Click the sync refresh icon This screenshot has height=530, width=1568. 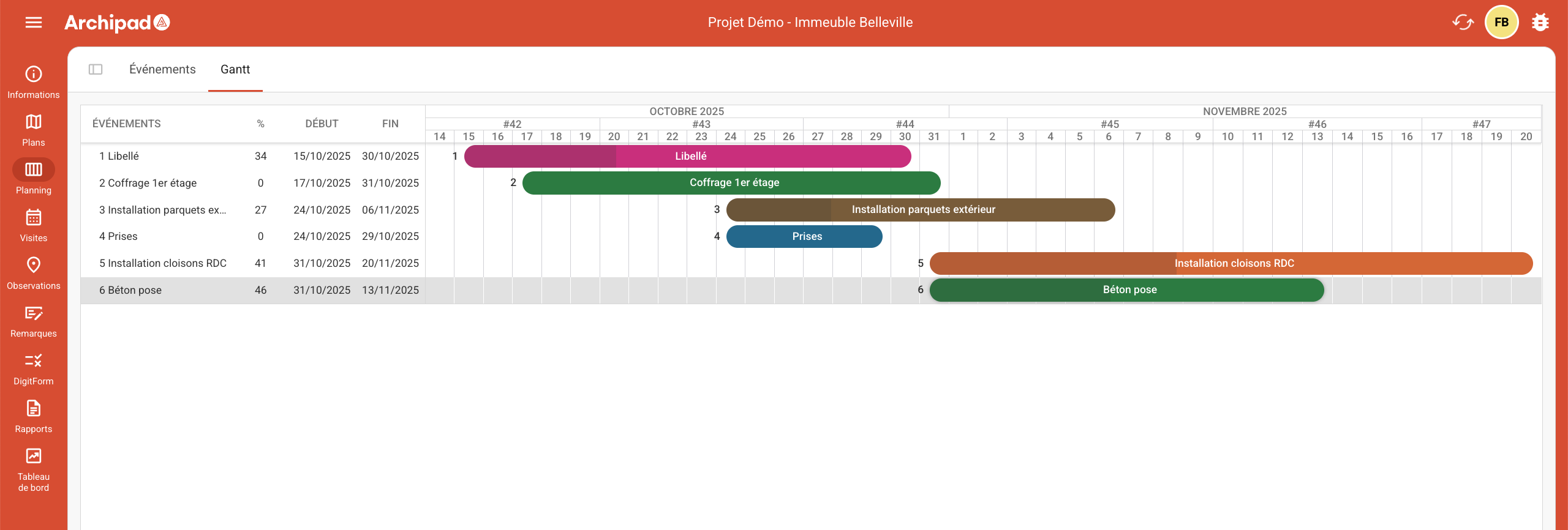click(1463, 23)
